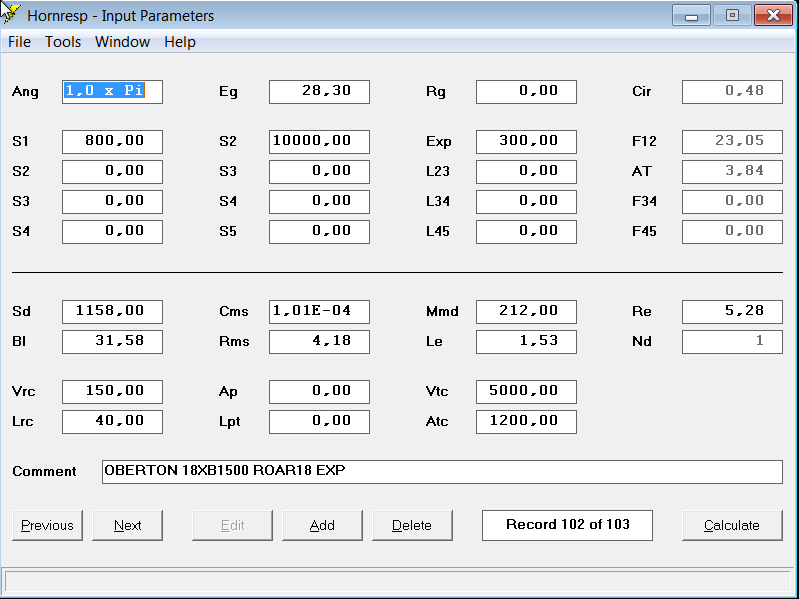Click the Lpt input field
The image size is (799, 599).
tap(319, 422)
